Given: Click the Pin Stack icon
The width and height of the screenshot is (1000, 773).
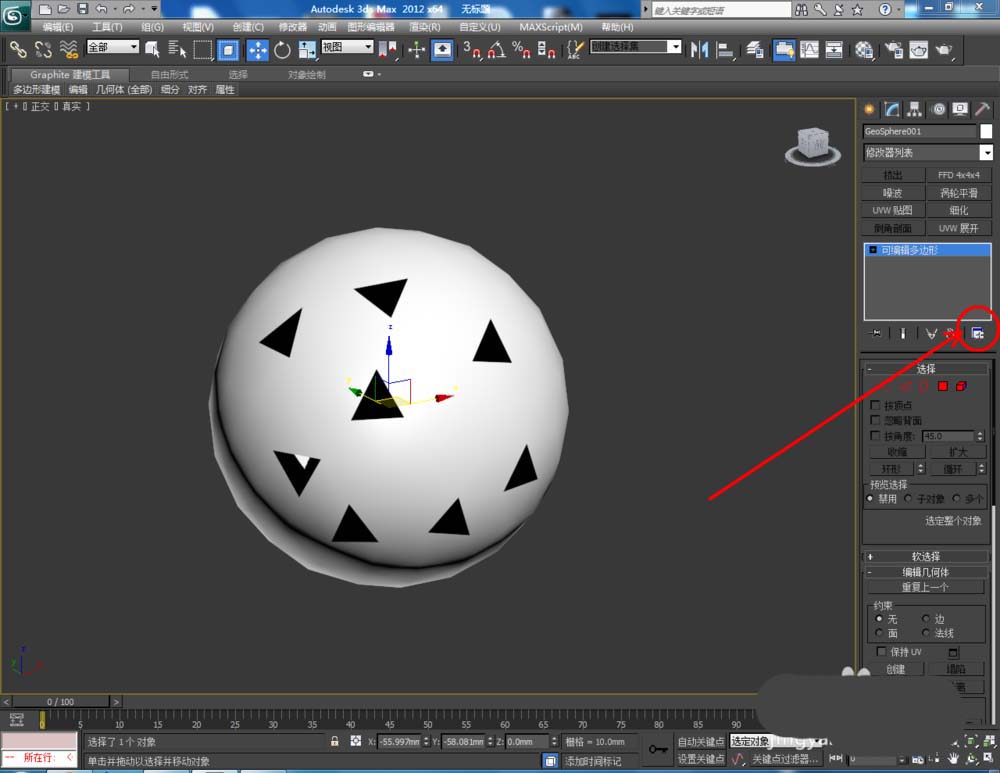Looking at the screenshot, I should pyautogui.click(x=875, y=333).
